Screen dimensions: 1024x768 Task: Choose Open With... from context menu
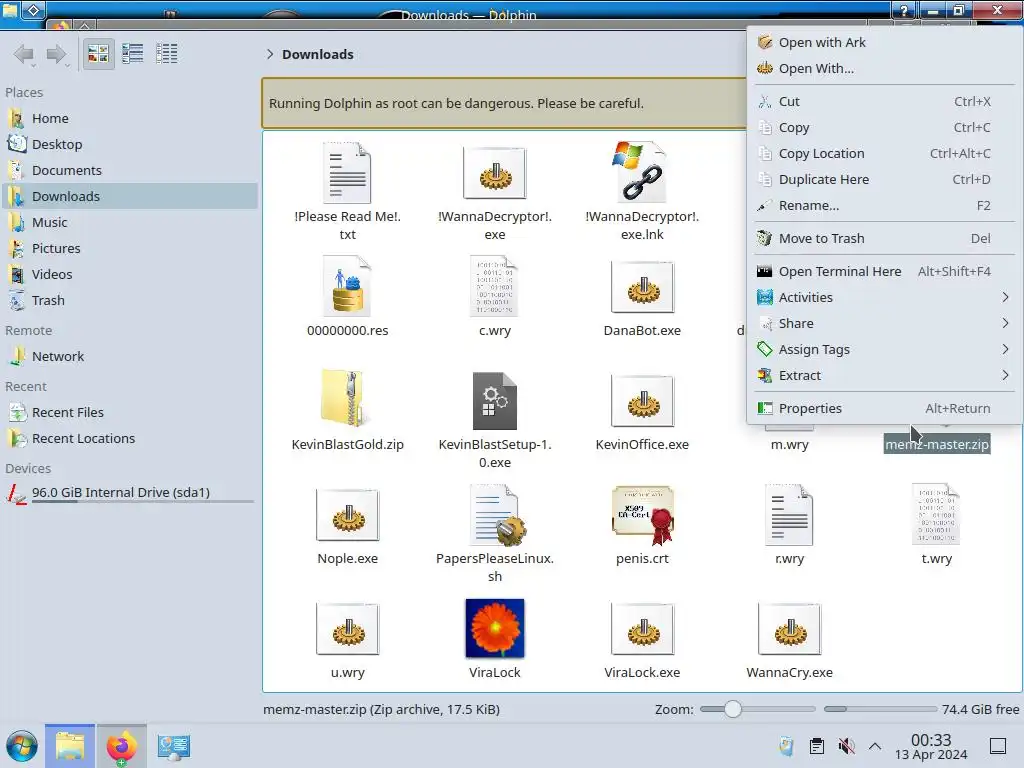(884, 69)
